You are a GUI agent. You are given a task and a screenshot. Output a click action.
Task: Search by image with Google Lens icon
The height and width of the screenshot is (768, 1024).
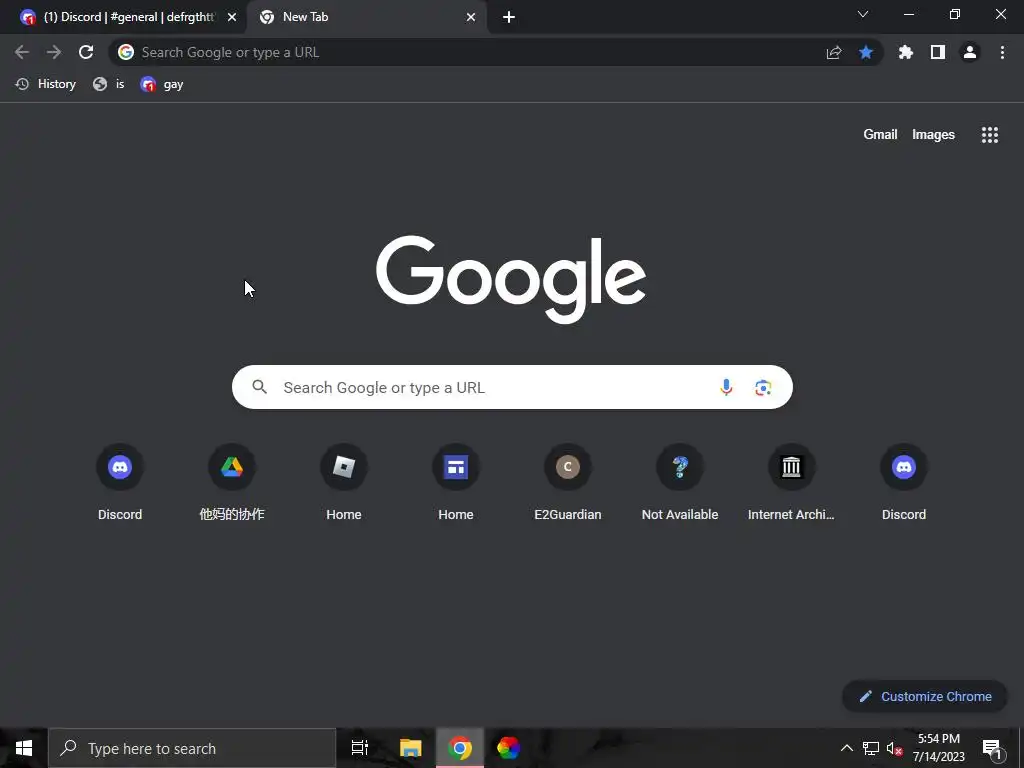pos(763,387)
